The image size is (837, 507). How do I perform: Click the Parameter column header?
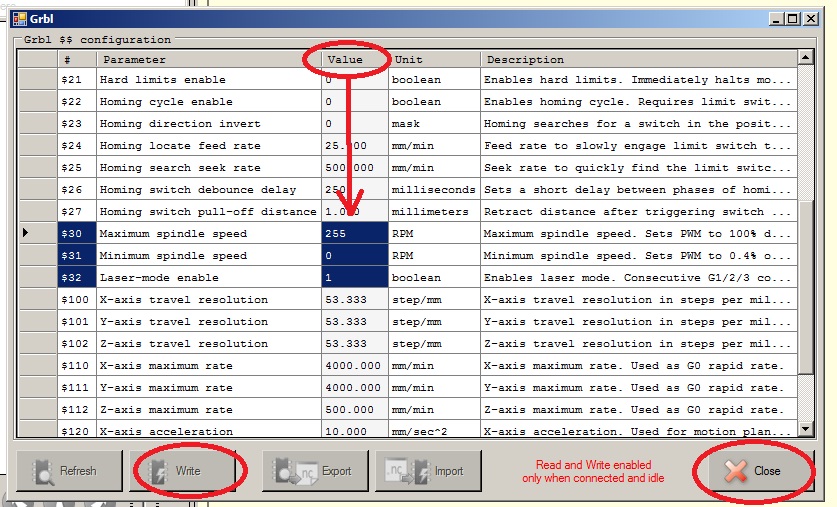point(209,59)
